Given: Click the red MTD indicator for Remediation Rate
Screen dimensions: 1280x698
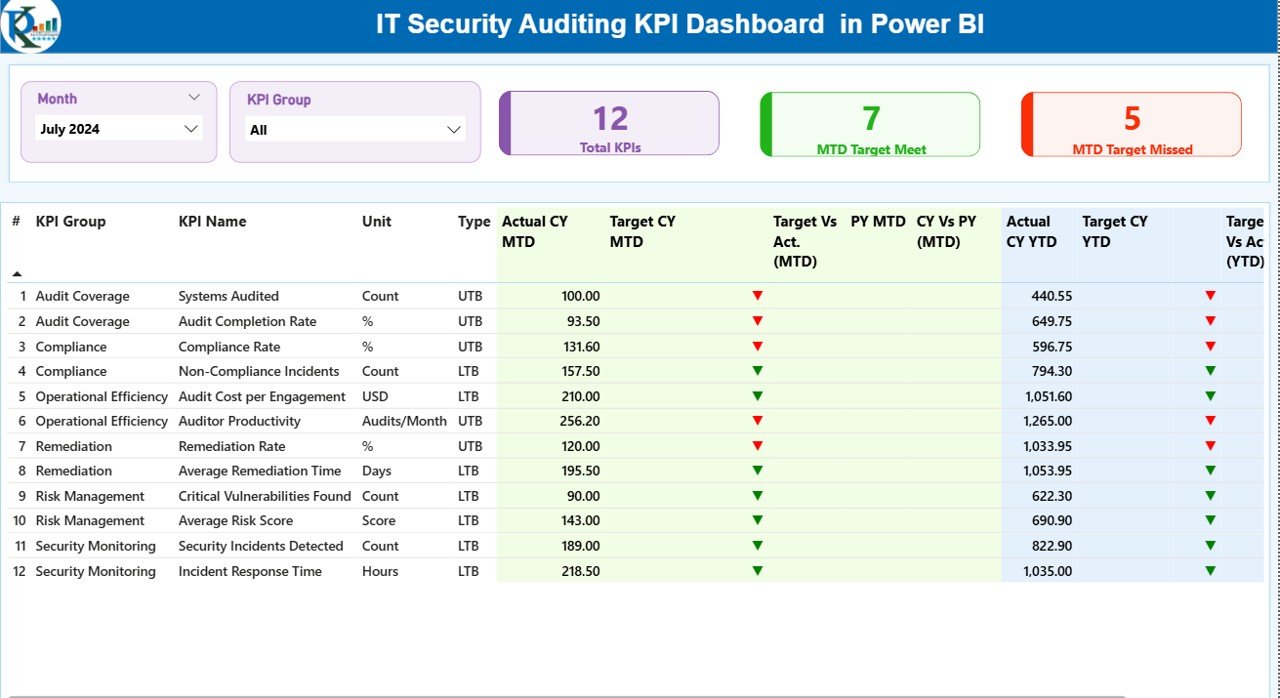Looking at the screenshot, I should pos(758,446).
